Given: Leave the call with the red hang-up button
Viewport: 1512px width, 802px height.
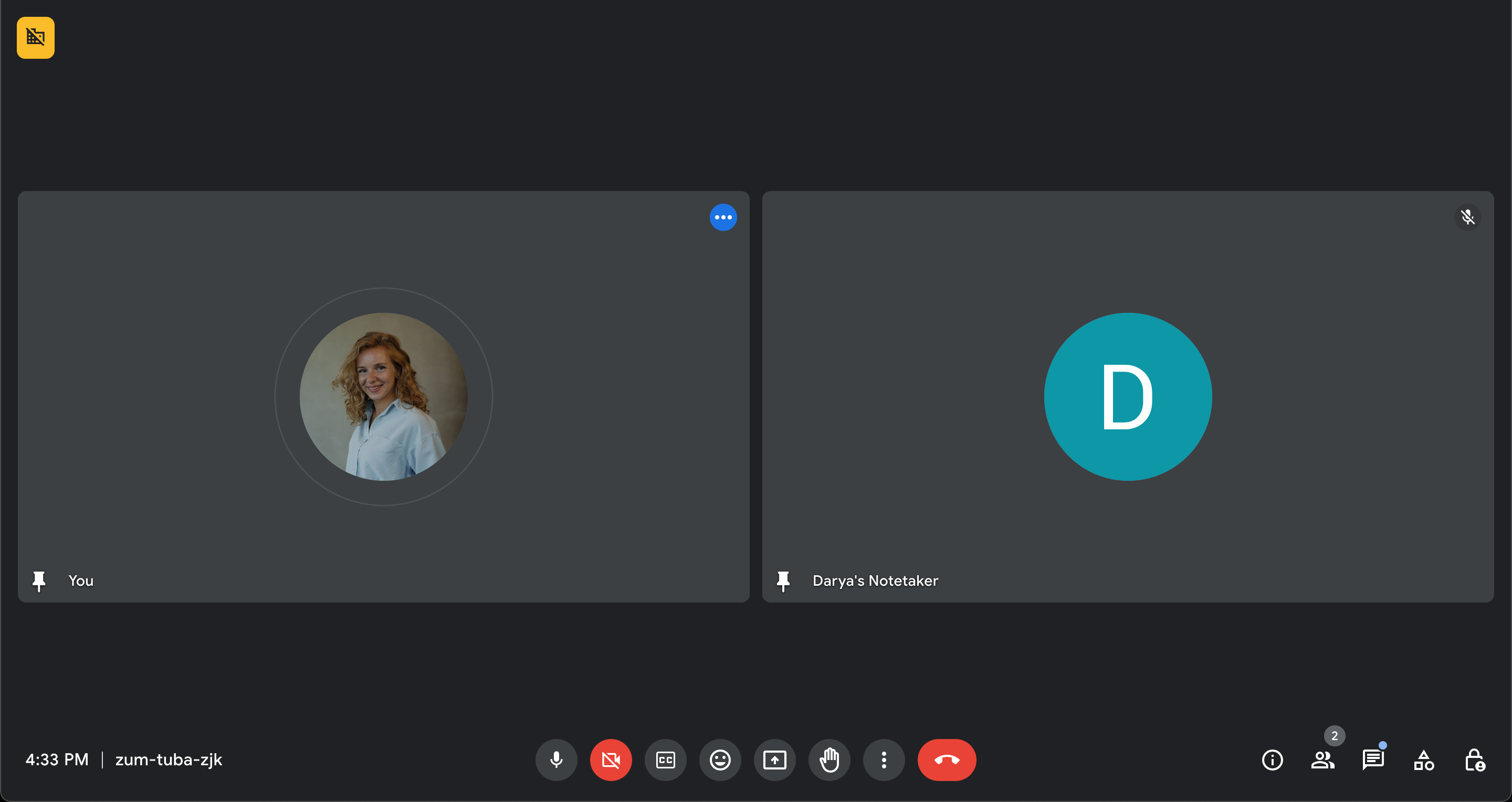Looking at the screenshot, I should [x=946, y=760].
